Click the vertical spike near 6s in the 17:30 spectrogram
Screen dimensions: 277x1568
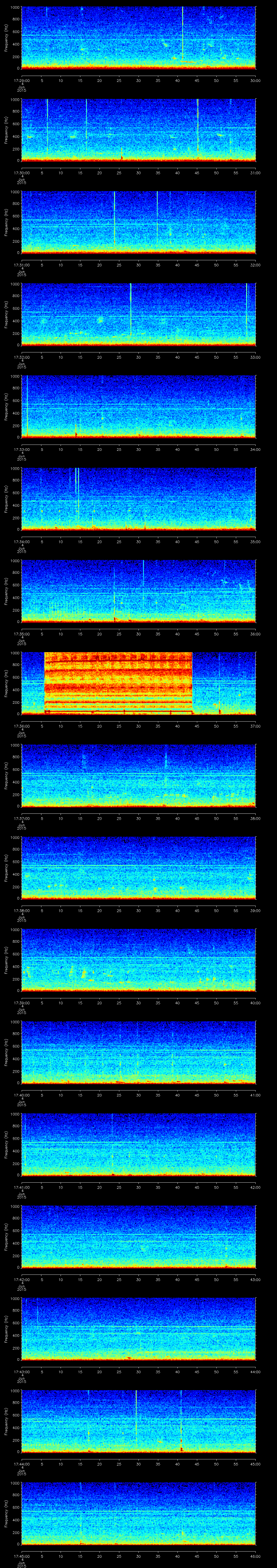pyautogui.click(x=48, y=128)
